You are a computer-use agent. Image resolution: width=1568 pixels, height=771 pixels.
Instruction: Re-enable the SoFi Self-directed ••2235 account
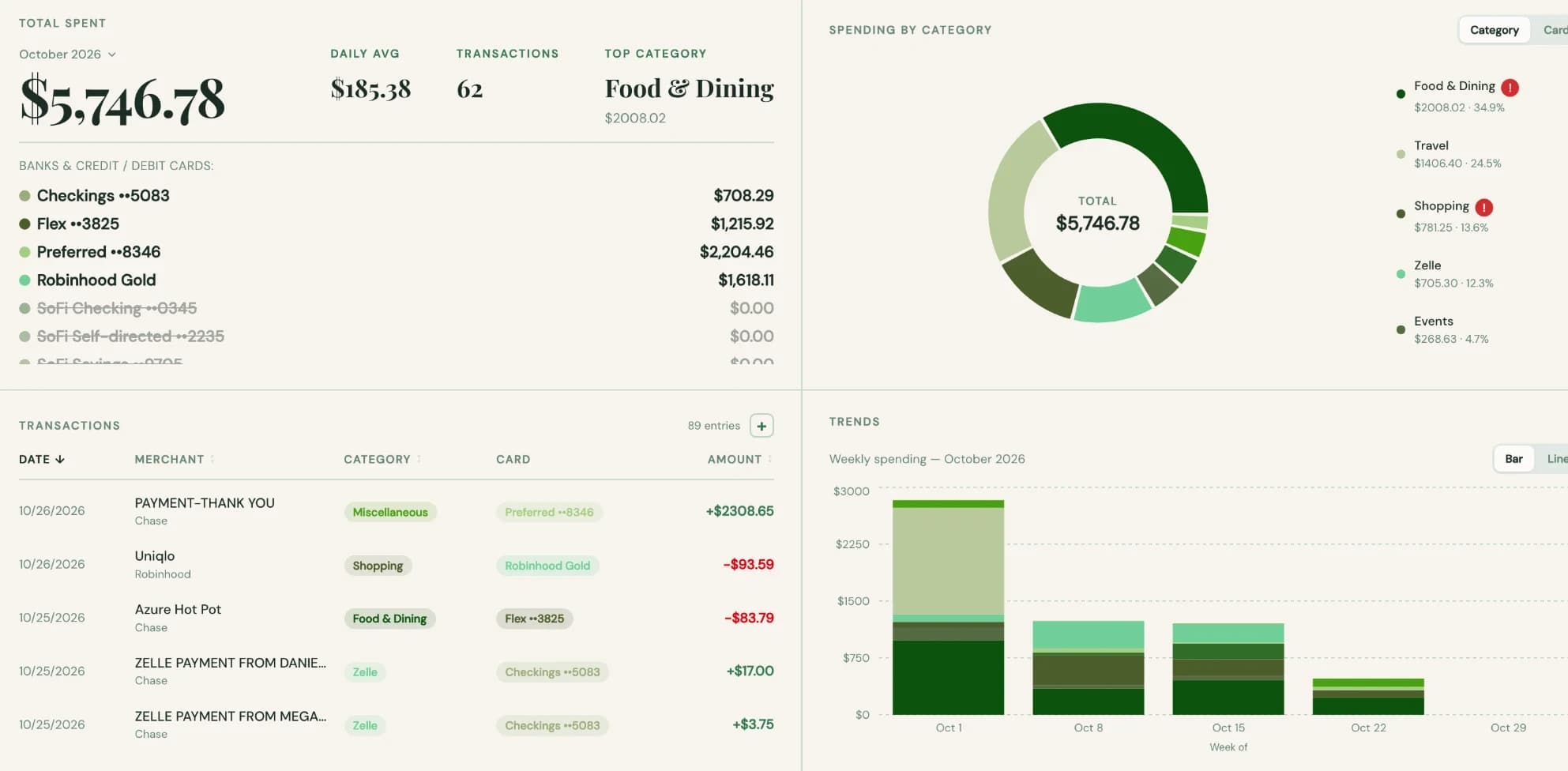(x=397, y=337)
